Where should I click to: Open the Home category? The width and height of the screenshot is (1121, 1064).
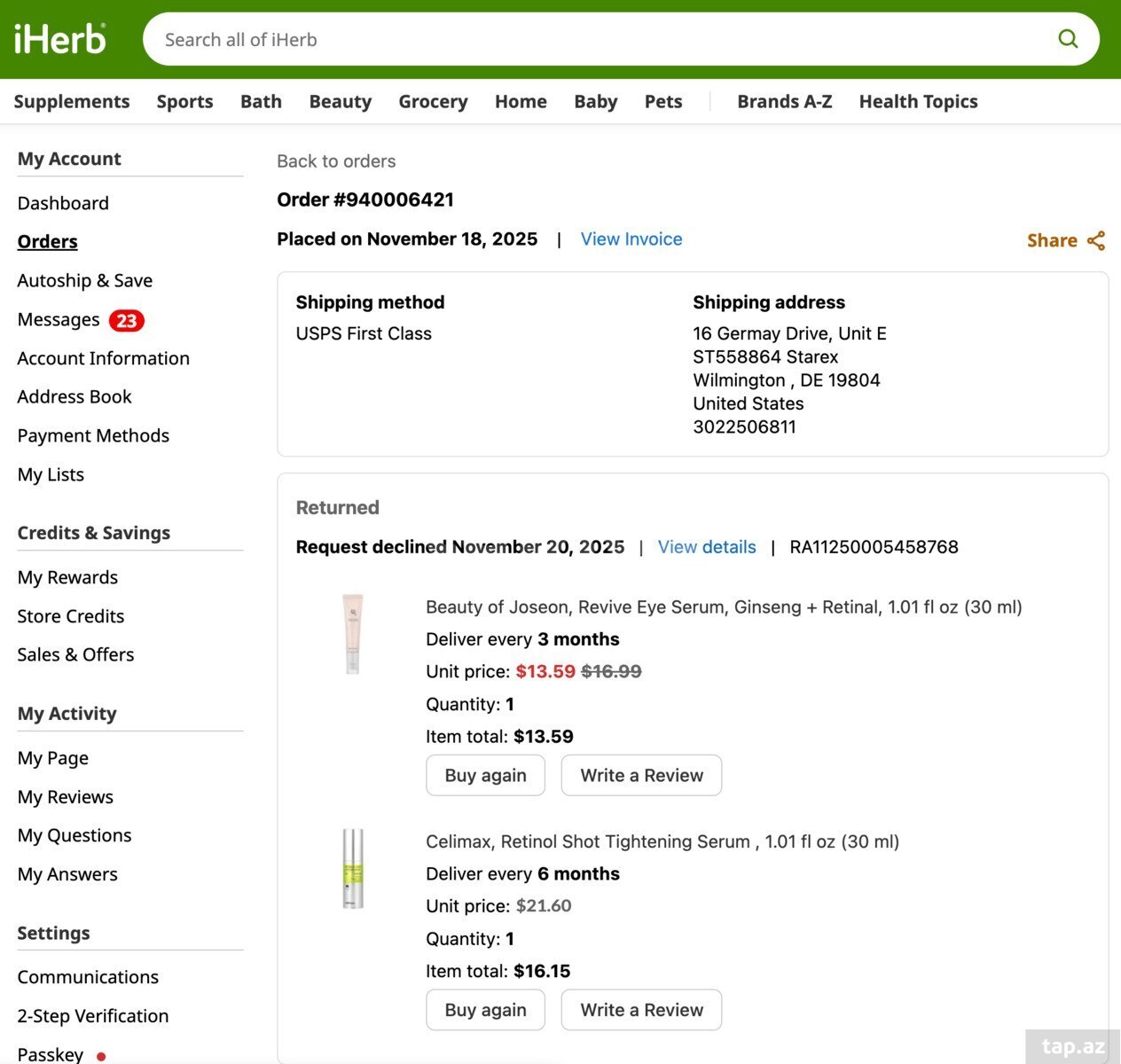point(521,101)
